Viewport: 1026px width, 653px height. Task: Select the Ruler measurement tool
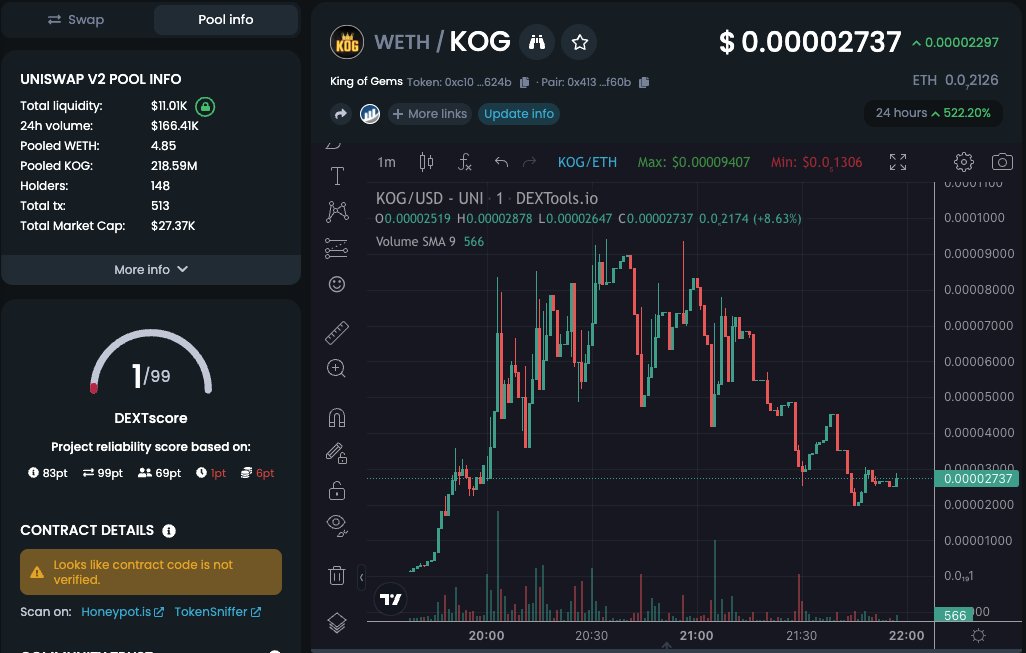[336, 331]
